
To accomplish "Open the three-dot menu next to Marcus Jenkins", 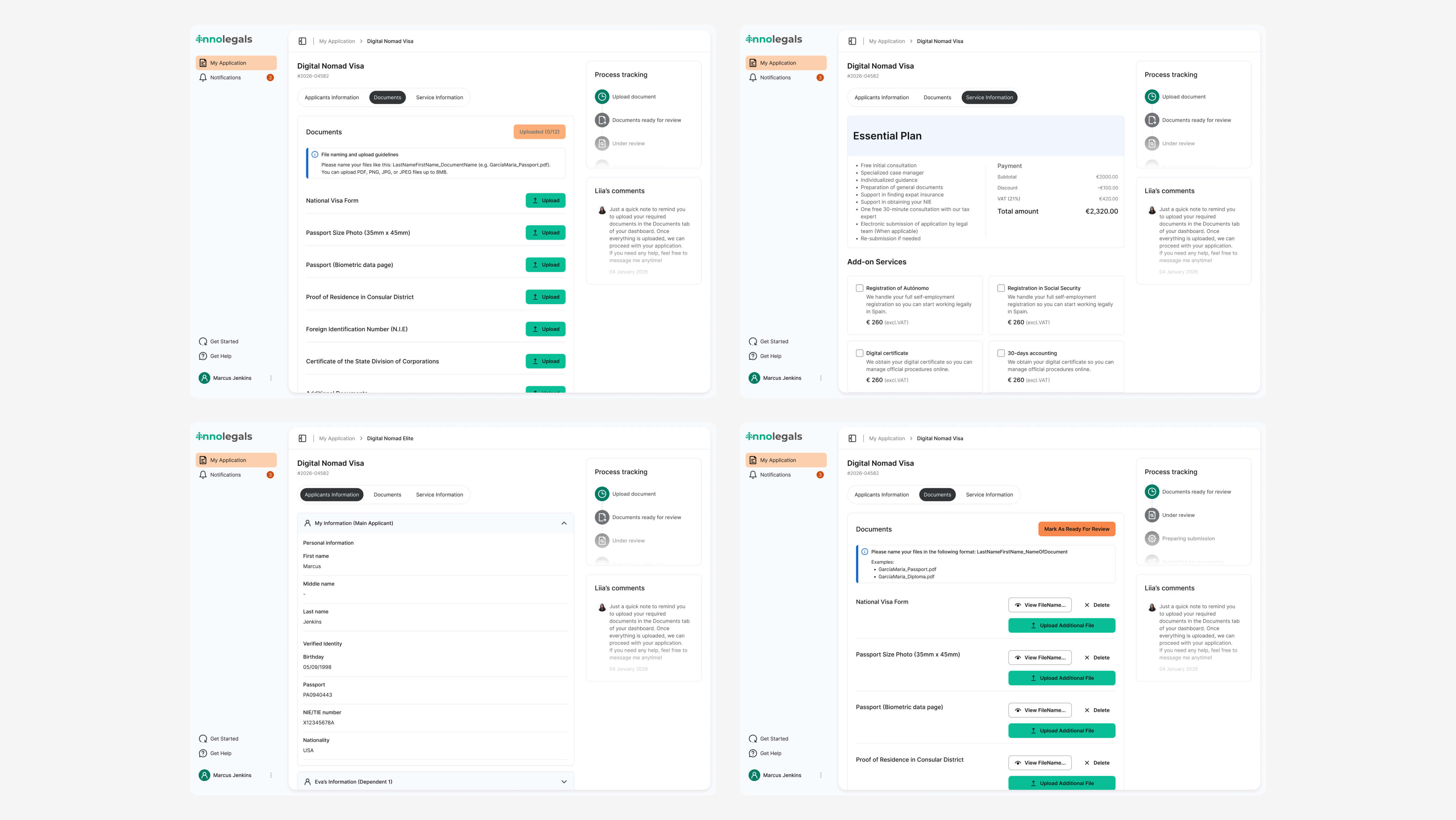I will coord(271,378).
